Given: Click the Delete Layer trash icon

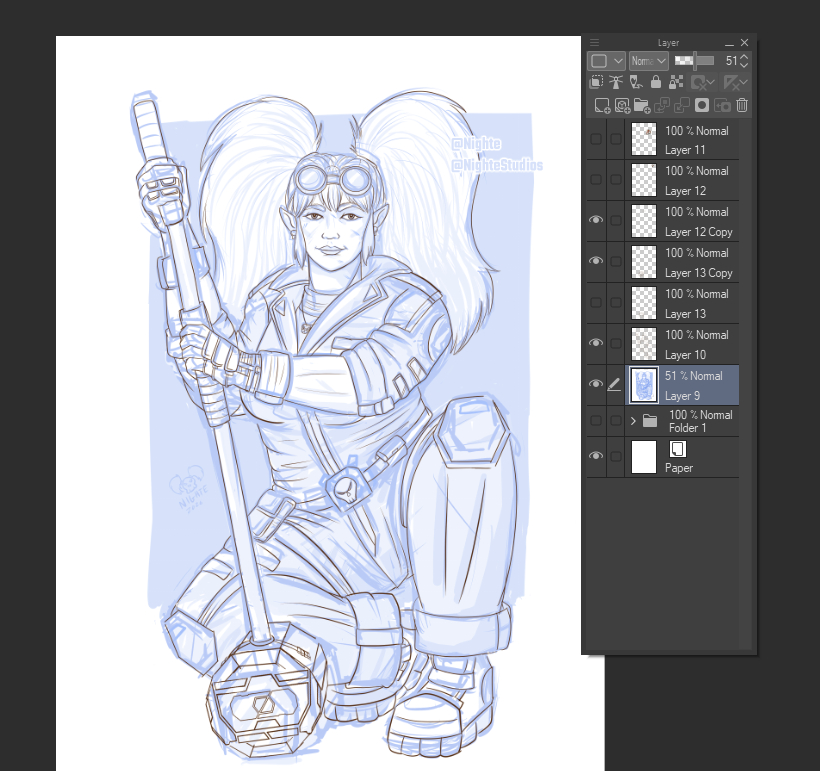Looking at the screenshot, I should click(742, 105).
